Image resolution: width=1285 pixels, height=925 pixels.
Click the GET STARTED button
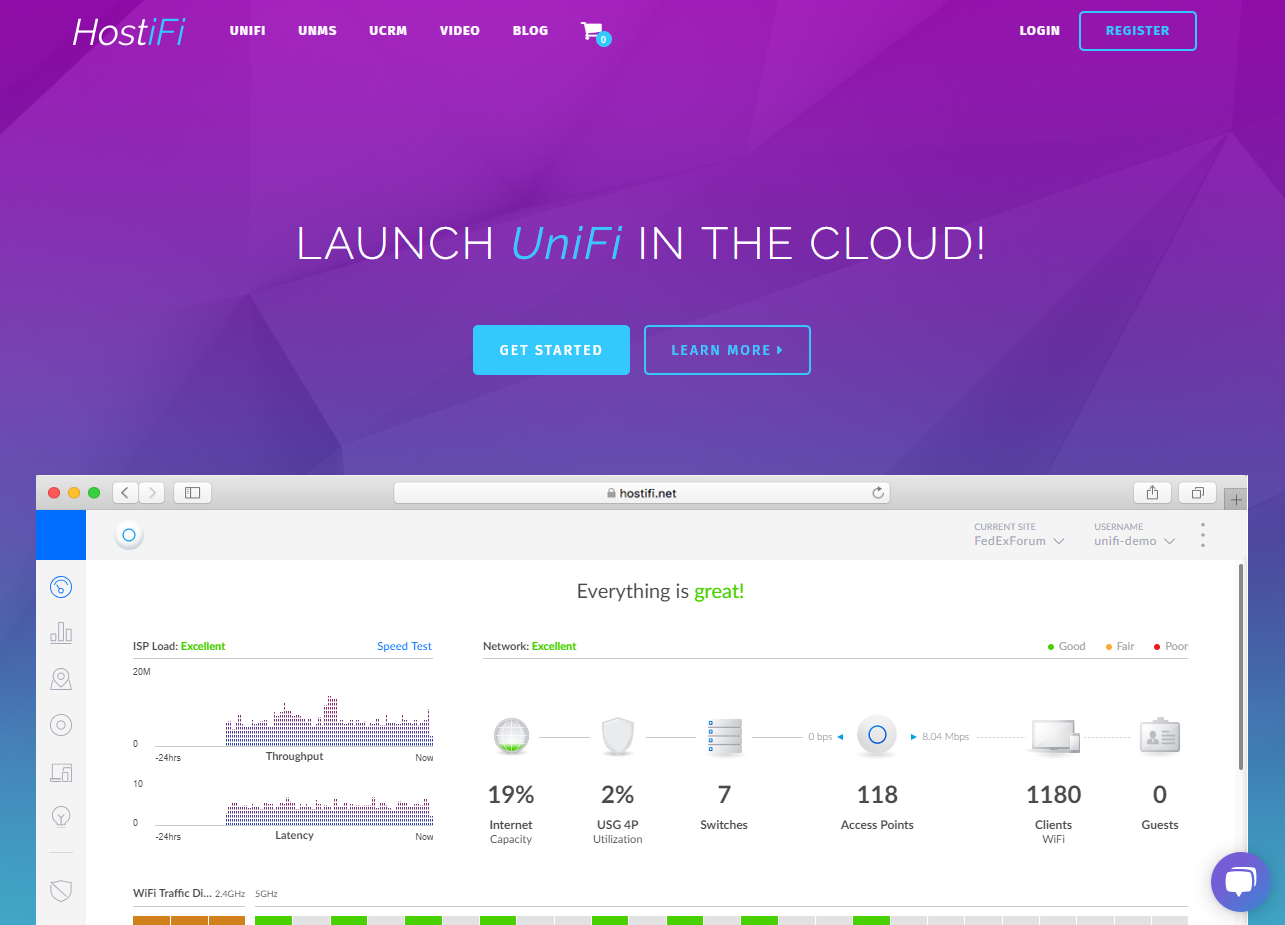pyautogui.click(x=551, y=350)
